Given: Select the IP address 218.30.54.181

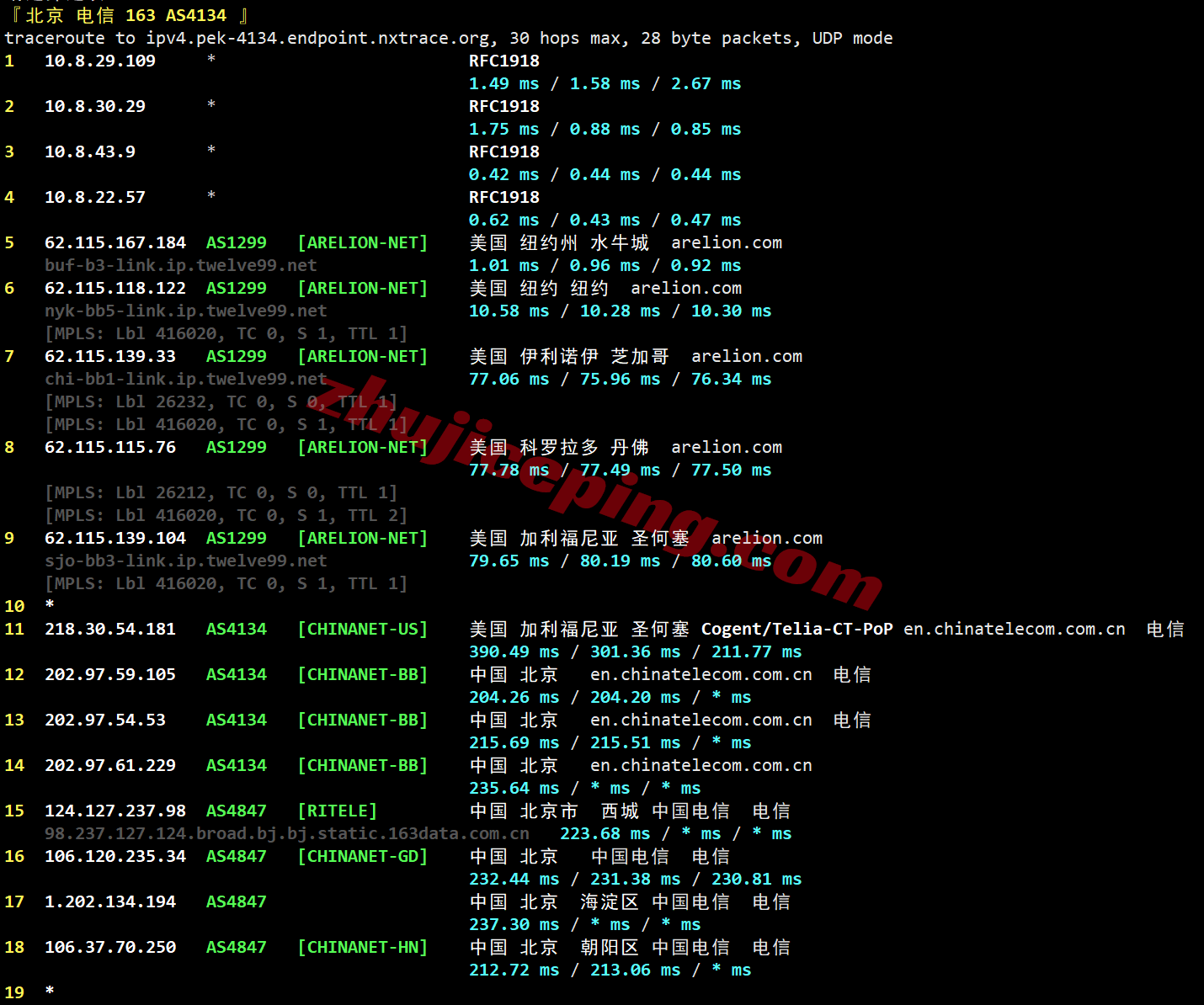Looking at the screenshot, I should [110, 629].
